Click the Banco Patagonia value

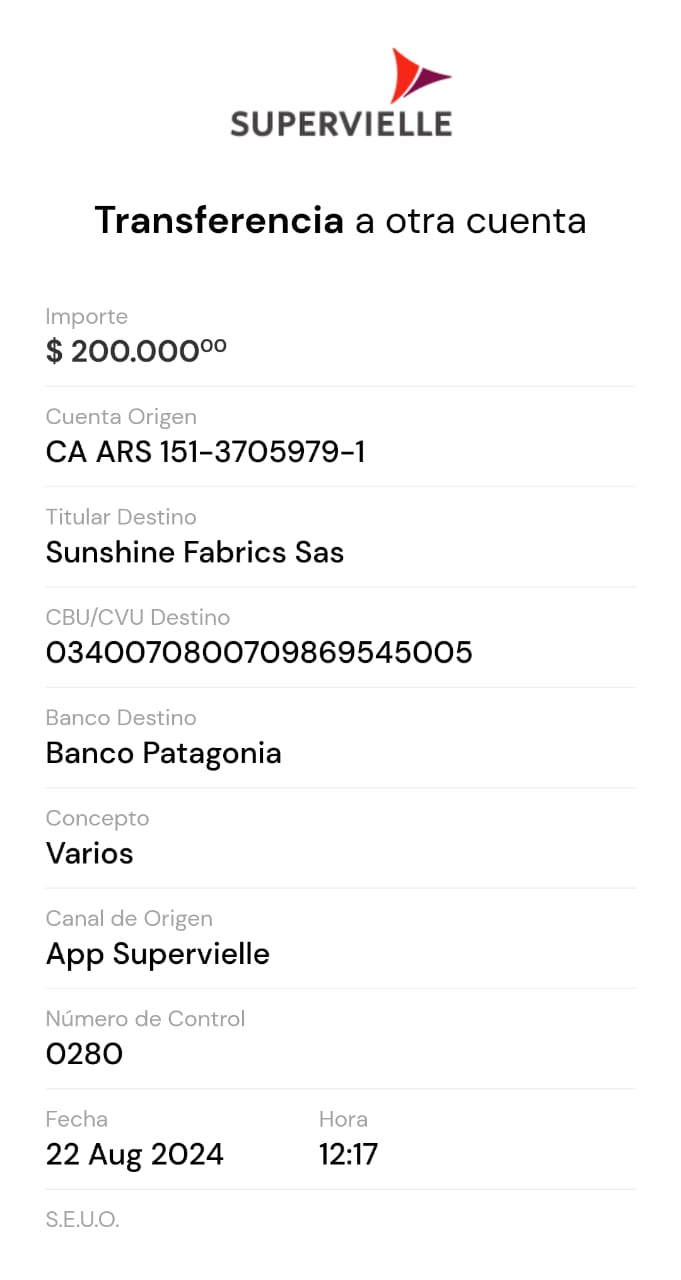pyautogui.click(x=163, y=753)
